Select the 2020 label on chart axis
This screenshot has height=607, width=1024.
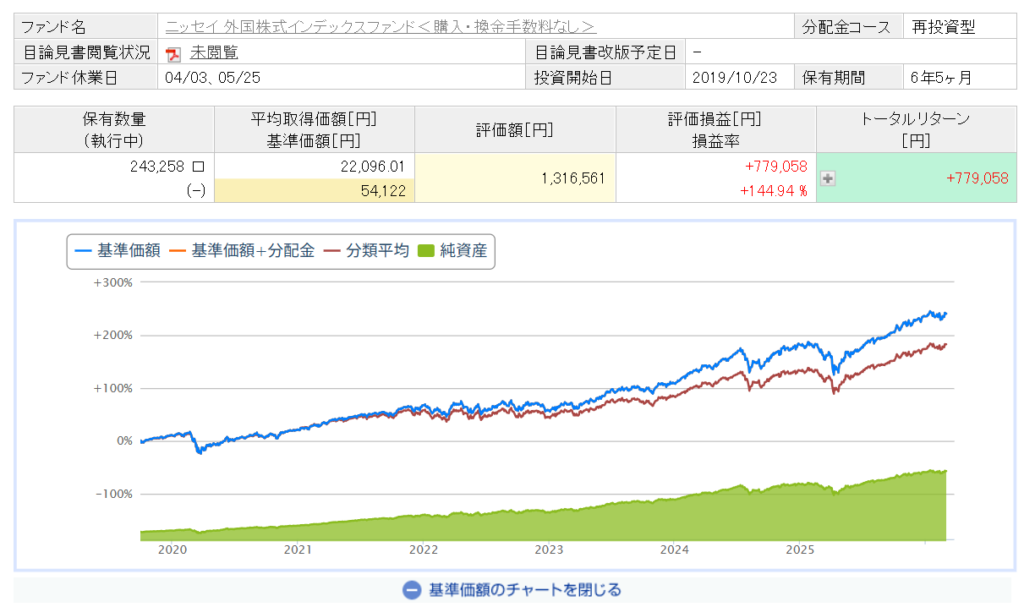point(172,550)
